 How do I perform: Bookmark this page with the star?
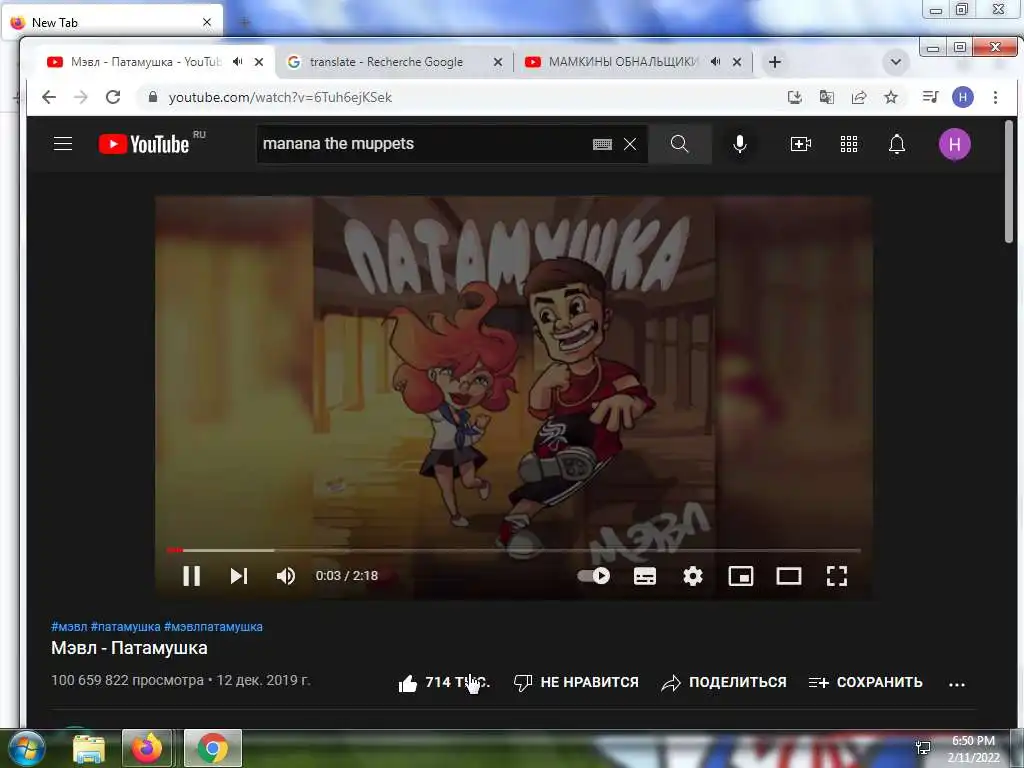[891, 97]
